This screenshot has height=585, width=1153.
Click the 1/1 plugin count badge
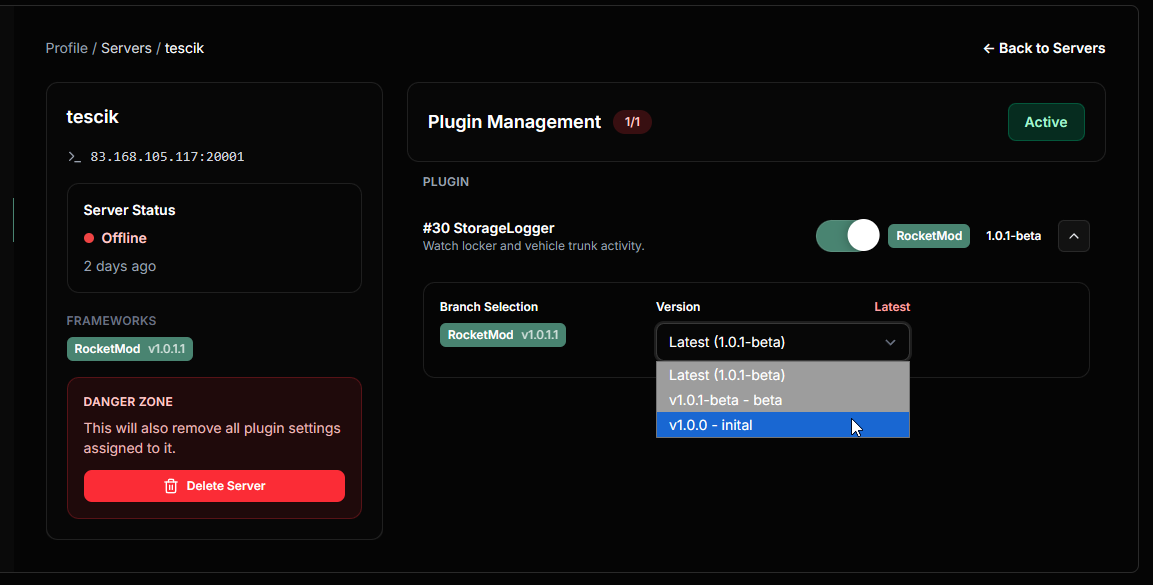(632, 122)
